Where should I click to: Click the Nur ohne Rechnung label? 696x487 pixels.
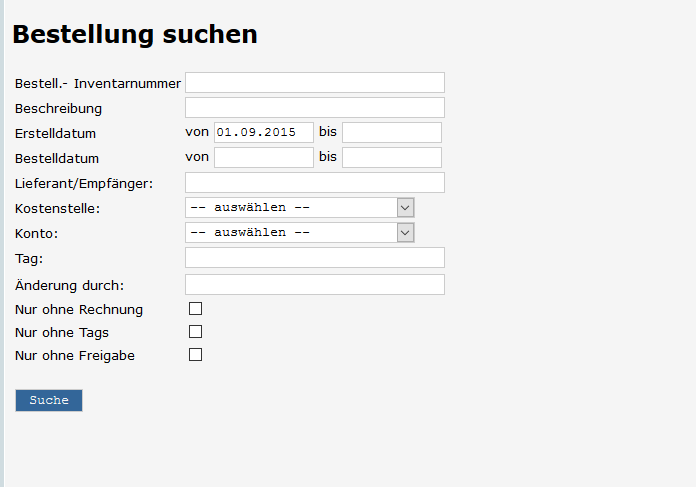point(79,310)
